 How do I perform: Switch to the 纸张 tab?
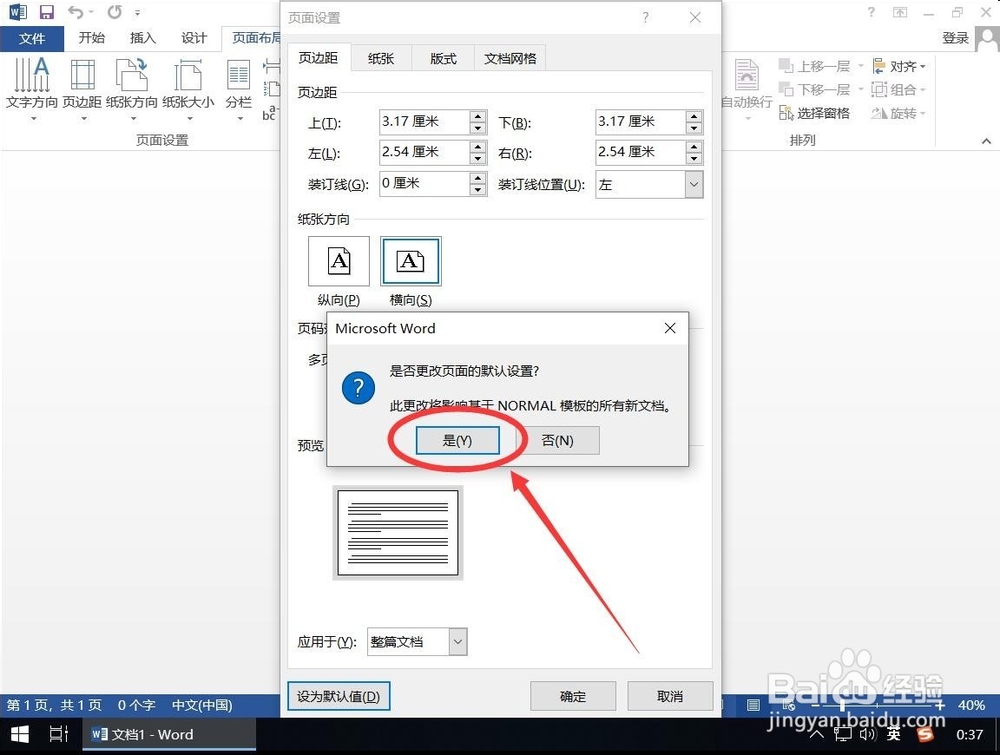381,58
